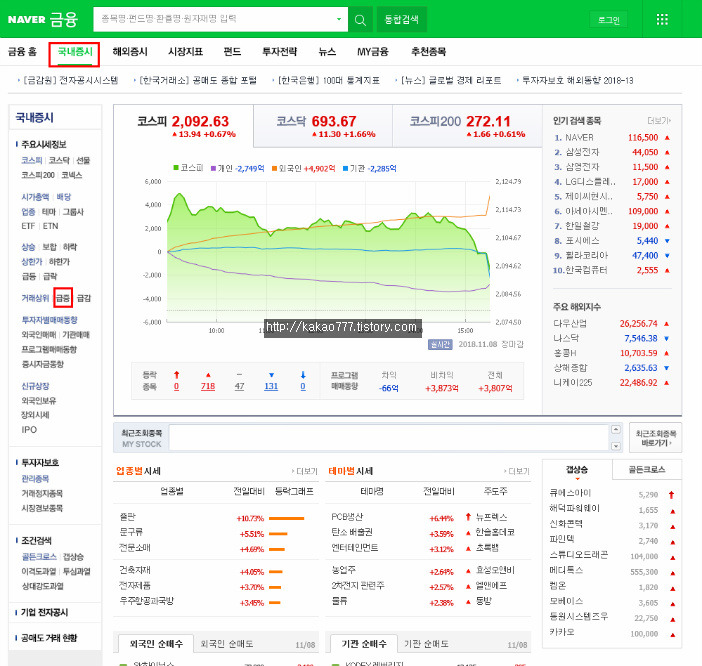Open 투자자별매매동향 sidebar link
Image resolution: width=702 pixels, height=666 pixels.
tap(49, 320)
